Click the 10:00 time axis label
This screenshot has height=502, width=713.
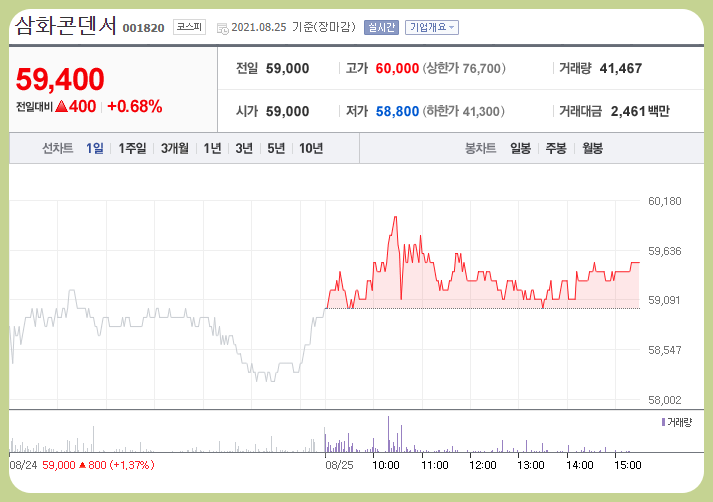[x=386, y=465]
